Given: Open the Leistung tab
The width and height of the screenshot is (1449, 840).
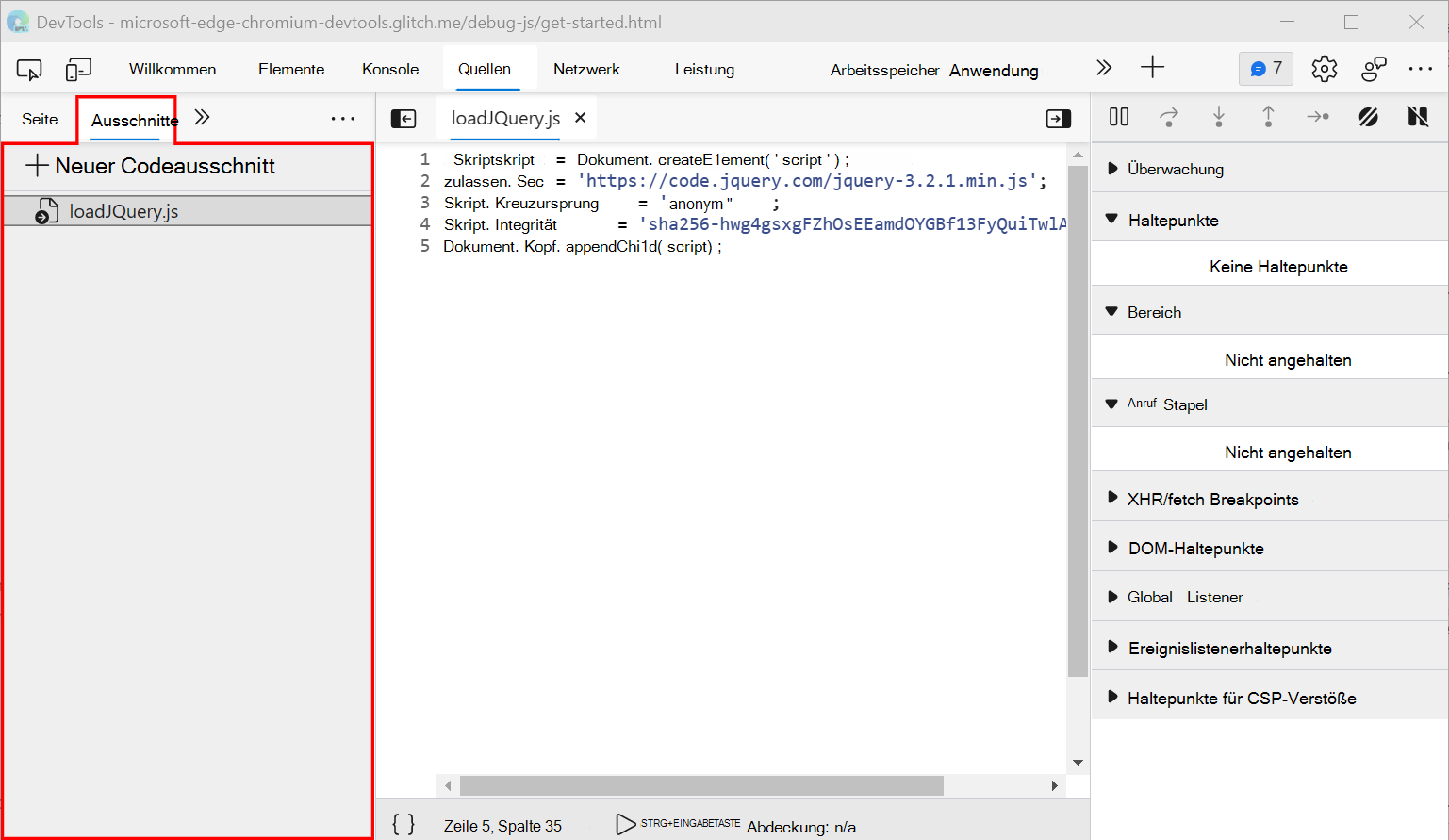Looking at the screenshot, I should [704, 69].
